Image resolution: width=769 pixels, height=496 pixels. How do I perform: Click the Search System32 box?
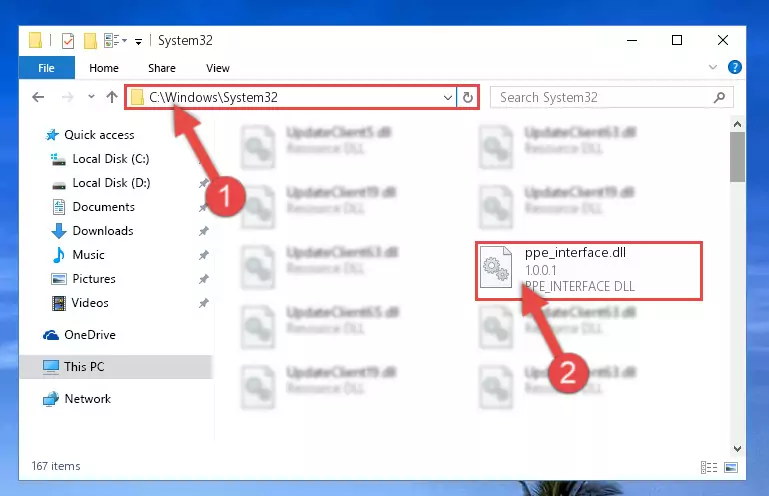[x=612, y=97]
